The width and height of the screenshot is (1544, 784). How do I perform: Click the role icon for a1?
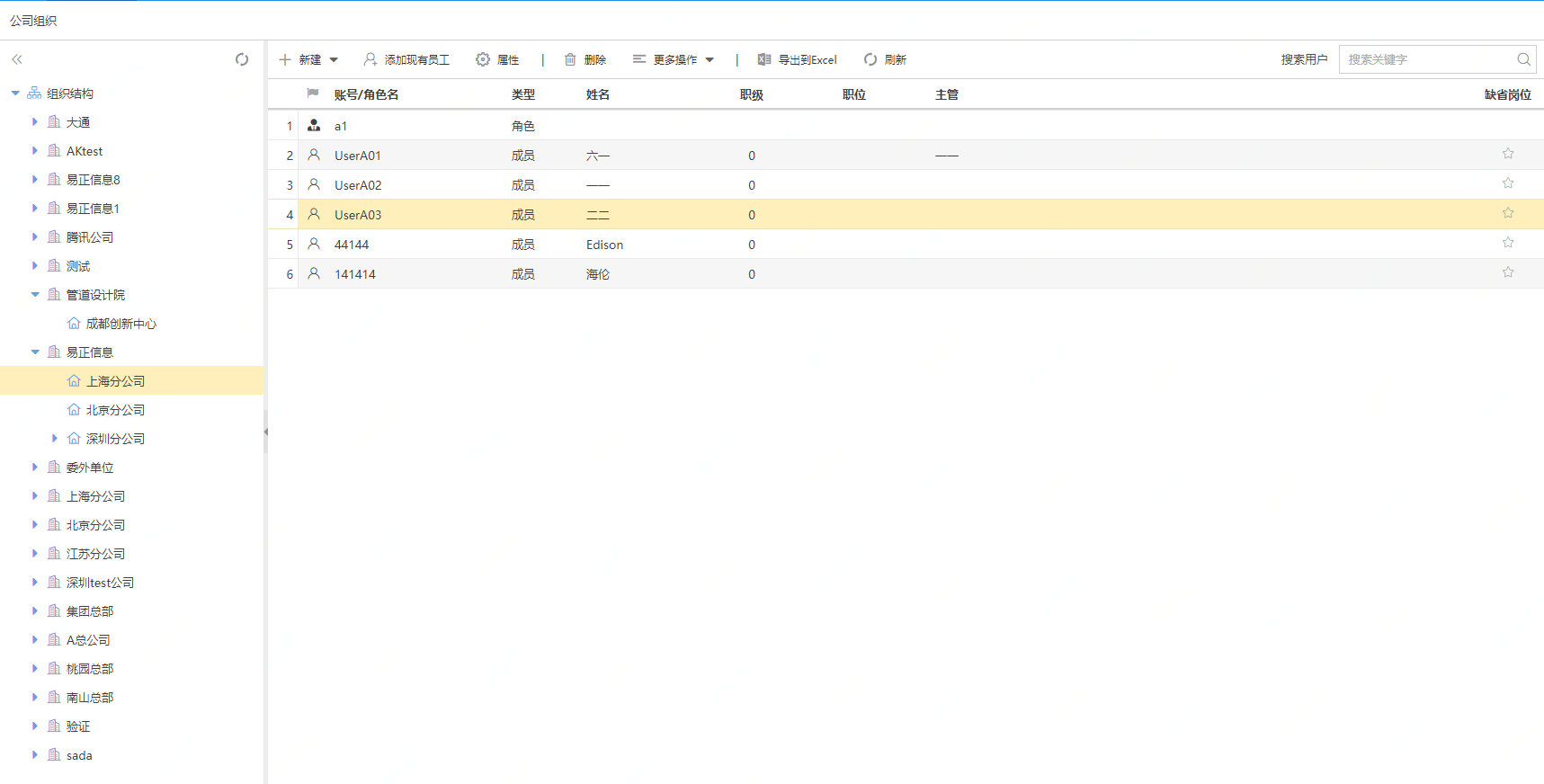(314, 125)
